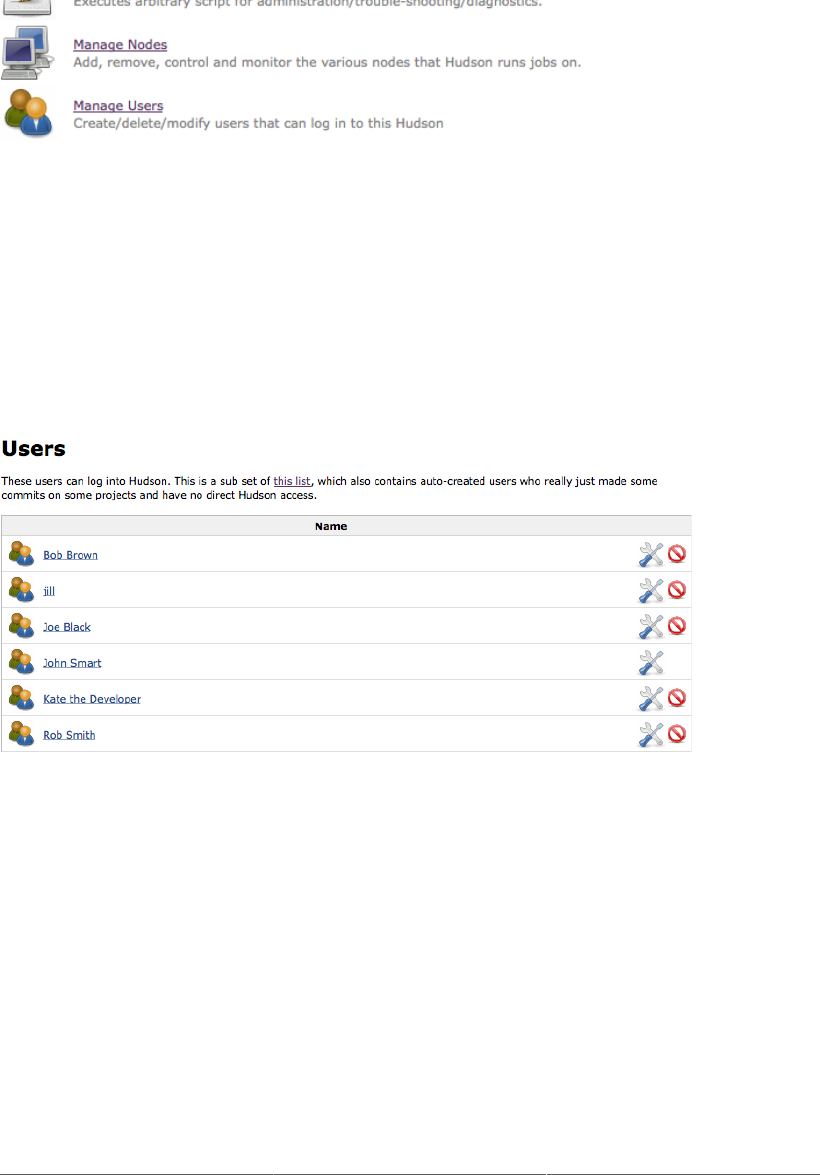This screenshot has width=820, height=1175.
Task: Click user avatar icon beside Rob Smith
Action: click(x=21, y=734)
